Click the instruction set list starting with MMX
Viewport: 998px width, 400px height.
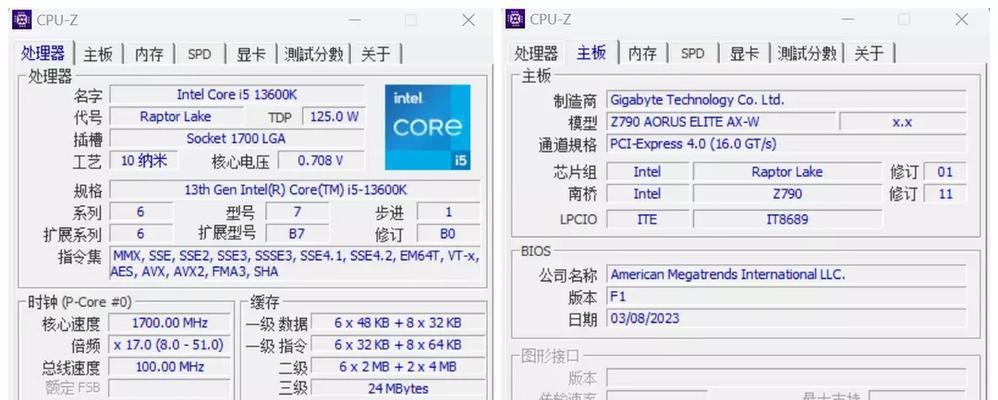pyautogui.click(x=295, y=264)
